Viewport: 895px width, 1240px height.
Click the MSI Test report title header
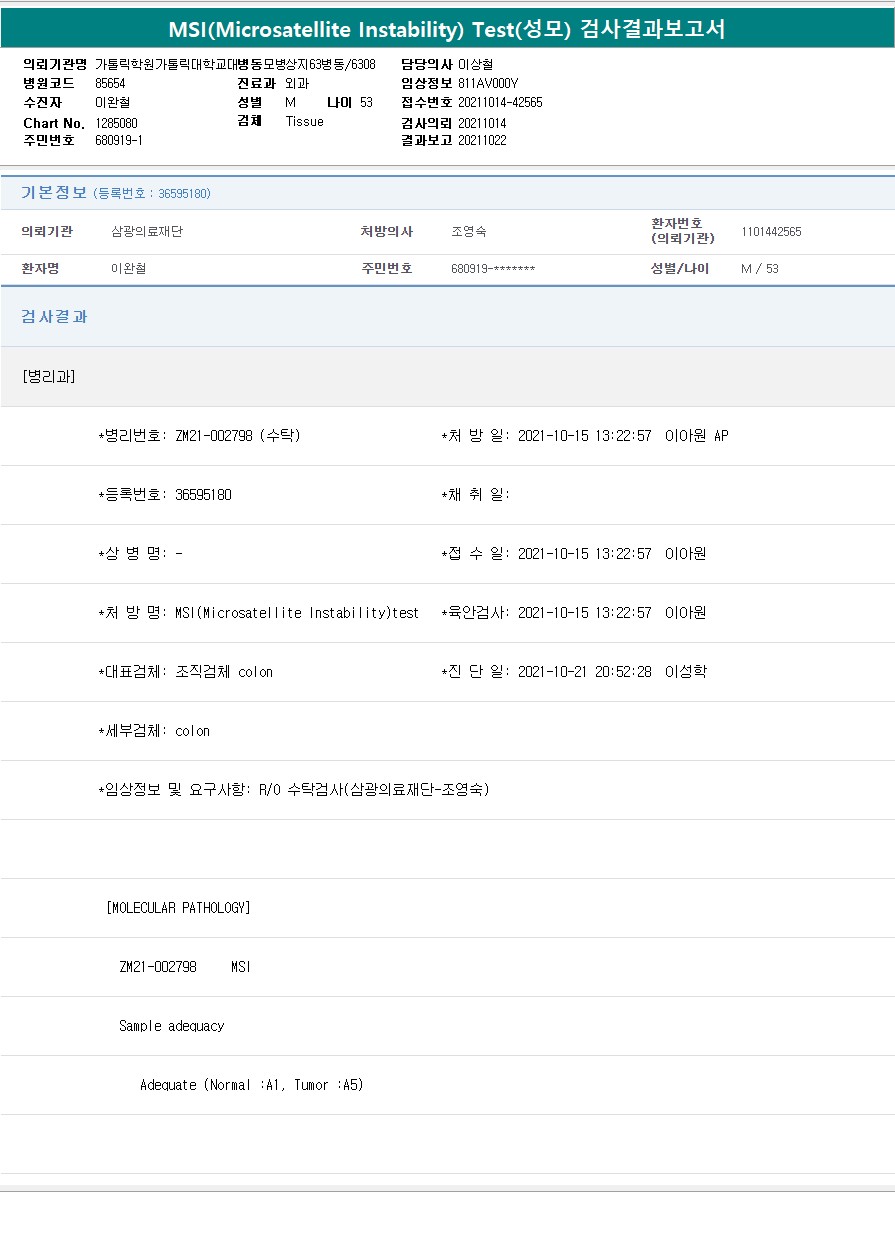tap(447, 30)
